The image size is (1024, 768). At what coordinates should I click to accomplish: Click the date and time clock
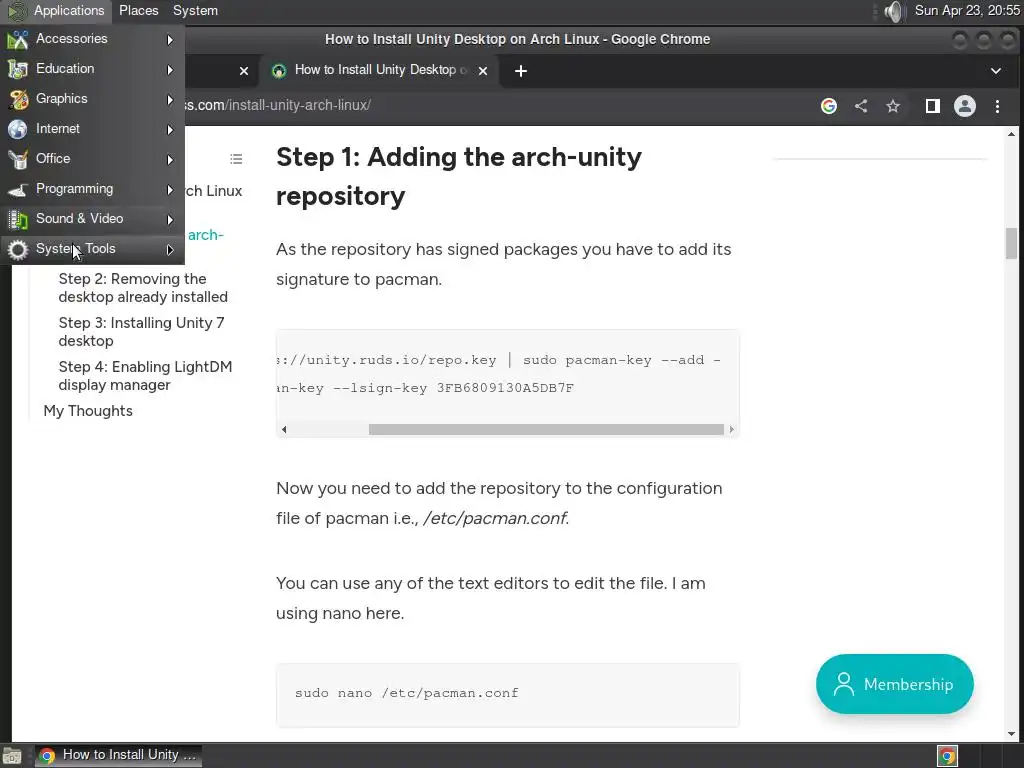click(967, 10)
